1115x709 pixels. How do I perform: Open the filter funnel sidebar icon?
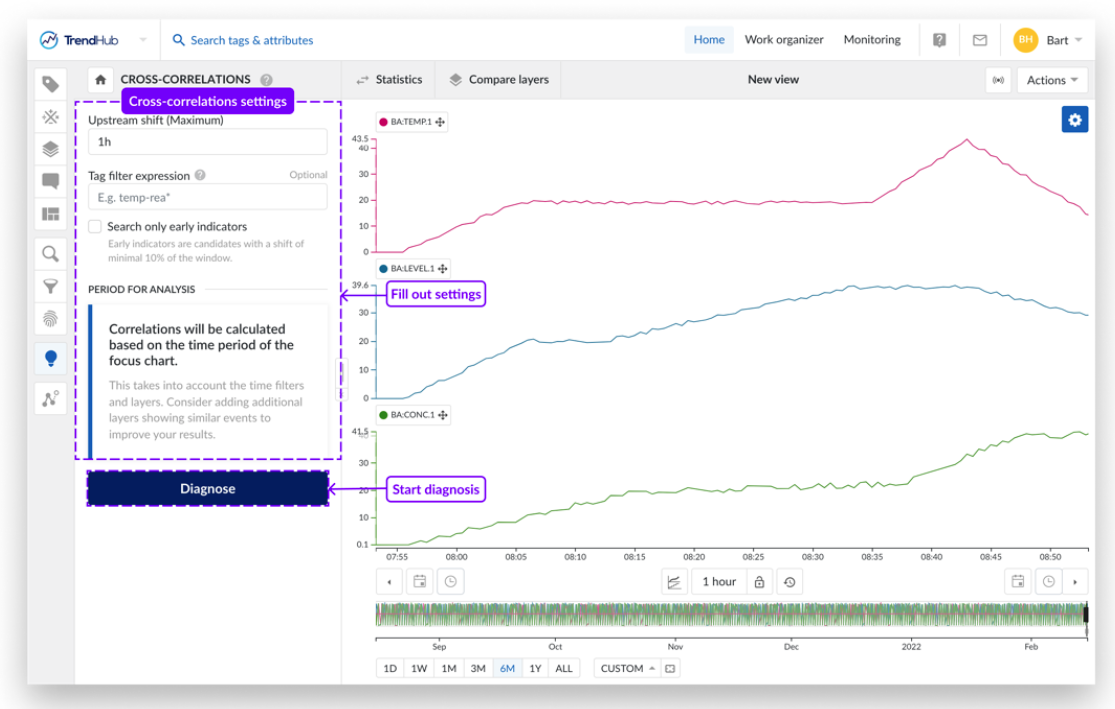click(50, 287)
